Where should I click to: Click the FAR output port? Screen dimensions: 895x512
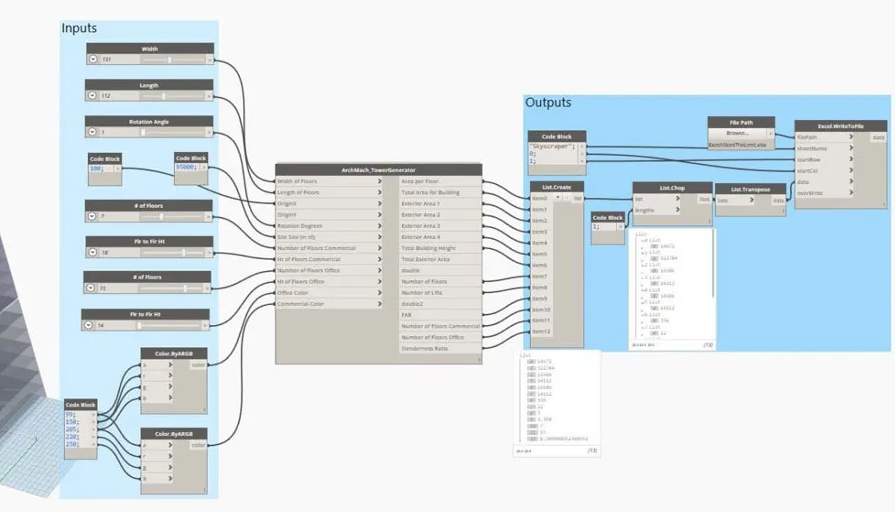click(440, 315)
